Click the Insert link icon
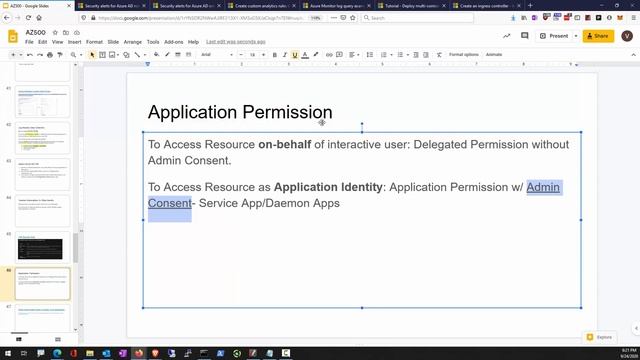640x360 pixels. pyautogui.click(x=329, y=55)
